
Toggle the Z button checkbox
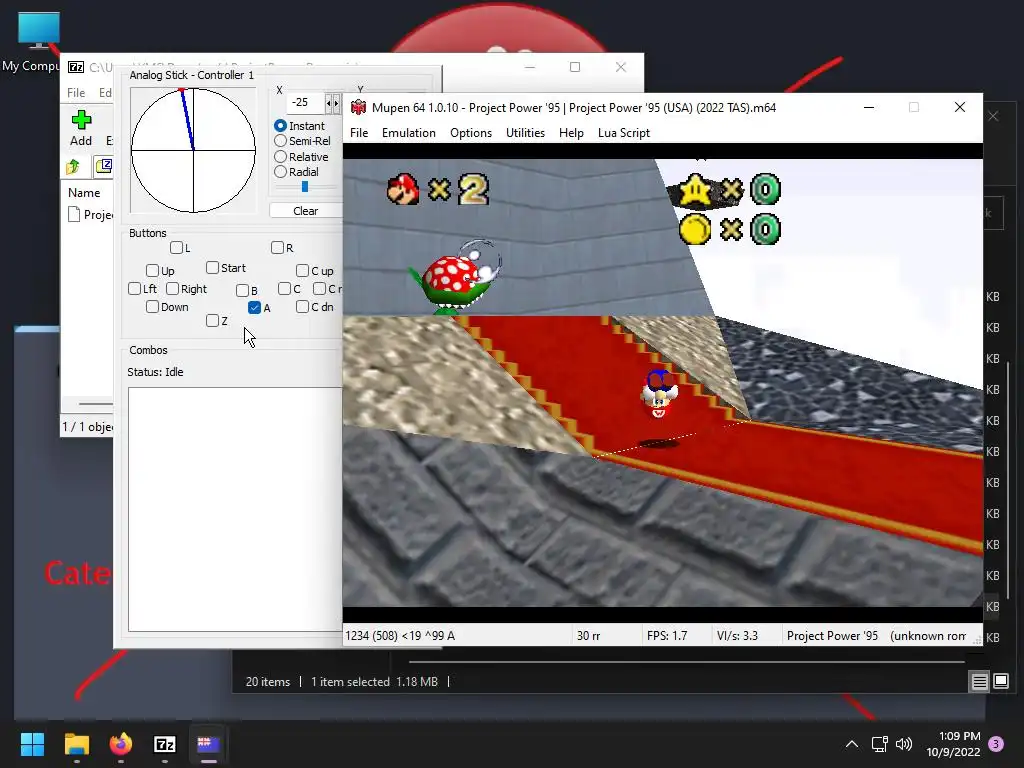[x=212, y=320]
